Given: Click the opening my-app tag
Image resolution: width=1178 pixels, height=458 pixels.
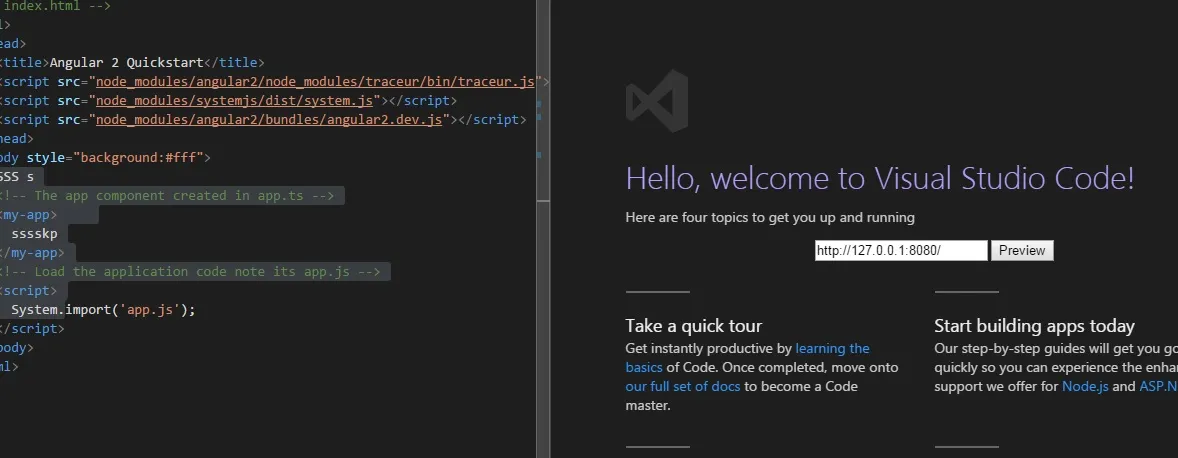Looking at the screenshot, I should point(27,215).
